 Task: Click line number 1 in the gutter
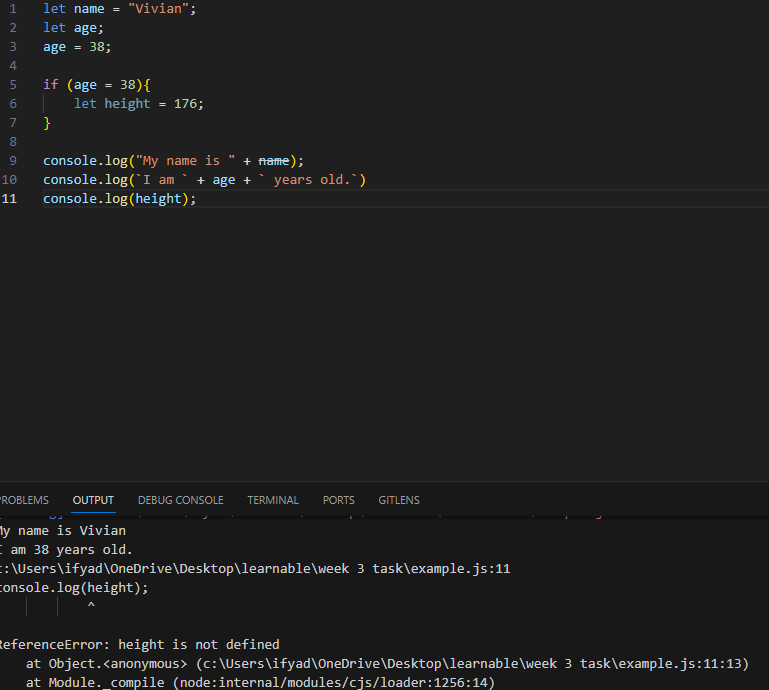(13, 9)
